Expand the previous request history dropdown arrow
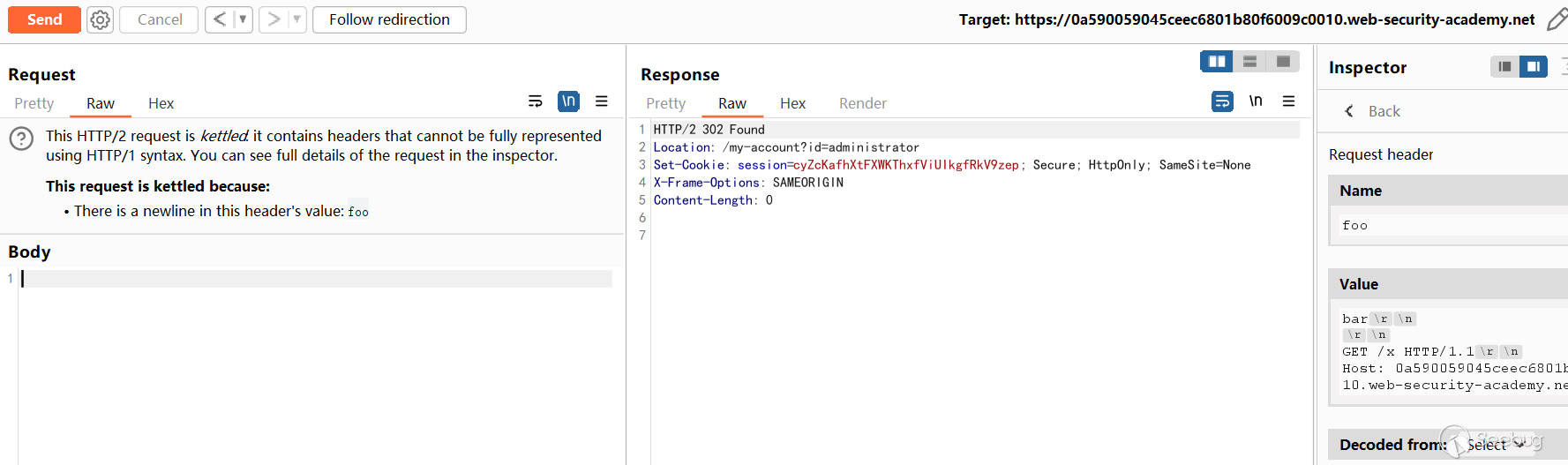This screenshot has width=1568, height=465. click(x=243, y=19)
